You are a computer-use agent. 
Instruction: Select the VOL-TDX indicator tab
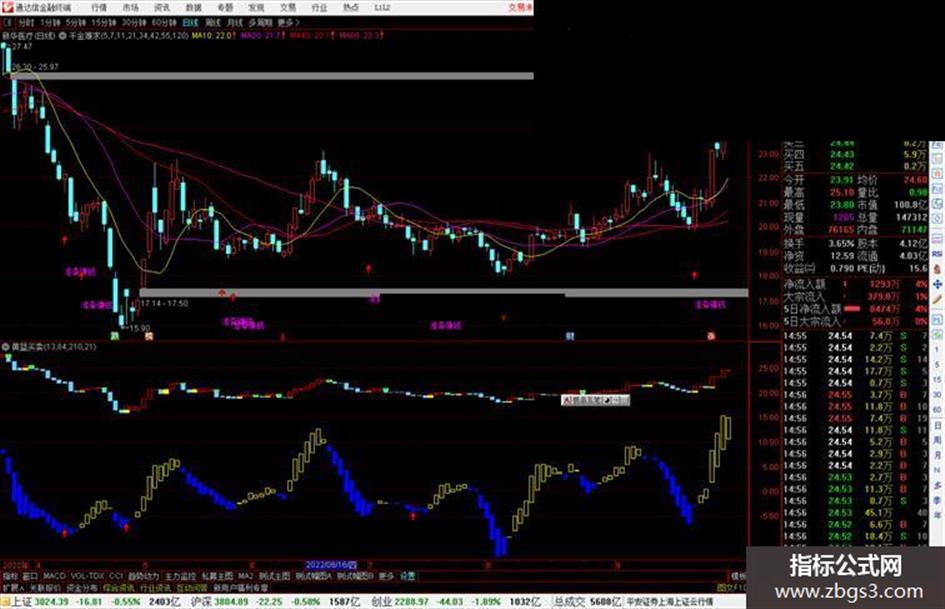tap(87, 576)
